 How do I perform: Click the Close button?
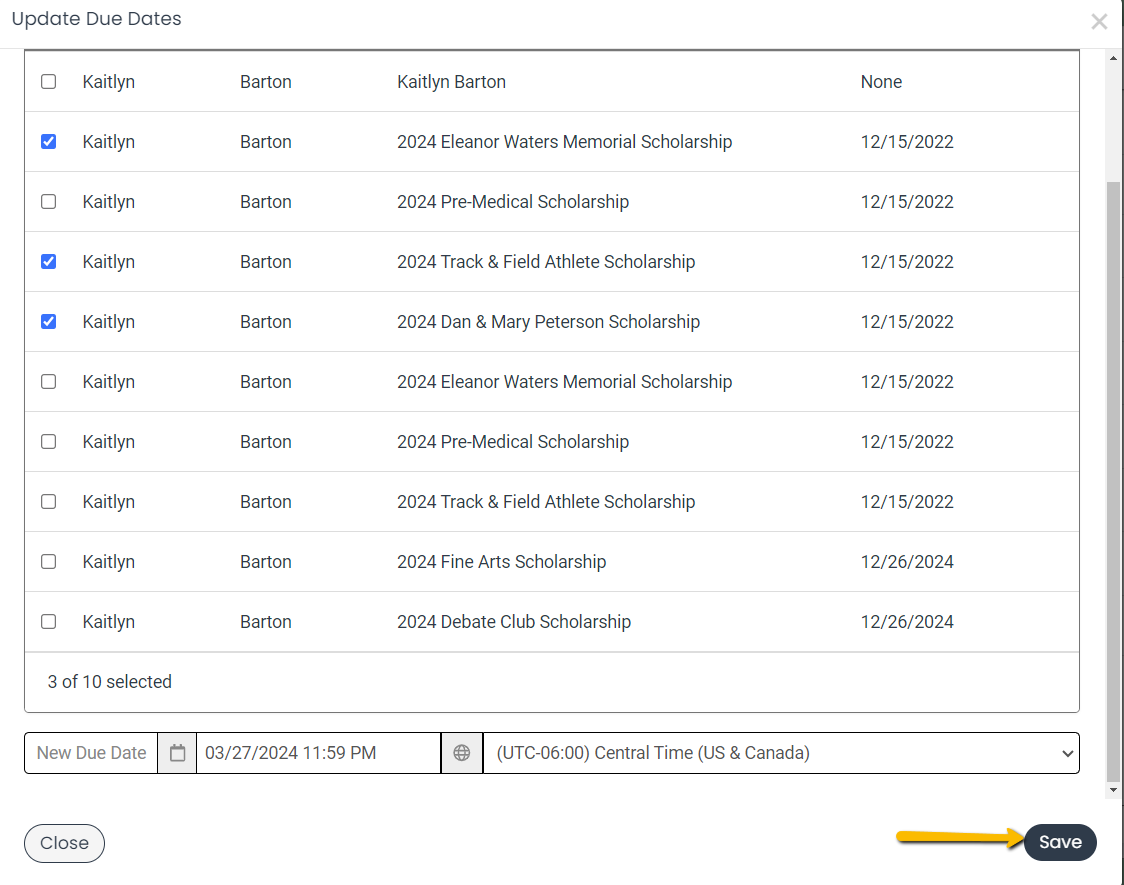click(x=65, y=843)
